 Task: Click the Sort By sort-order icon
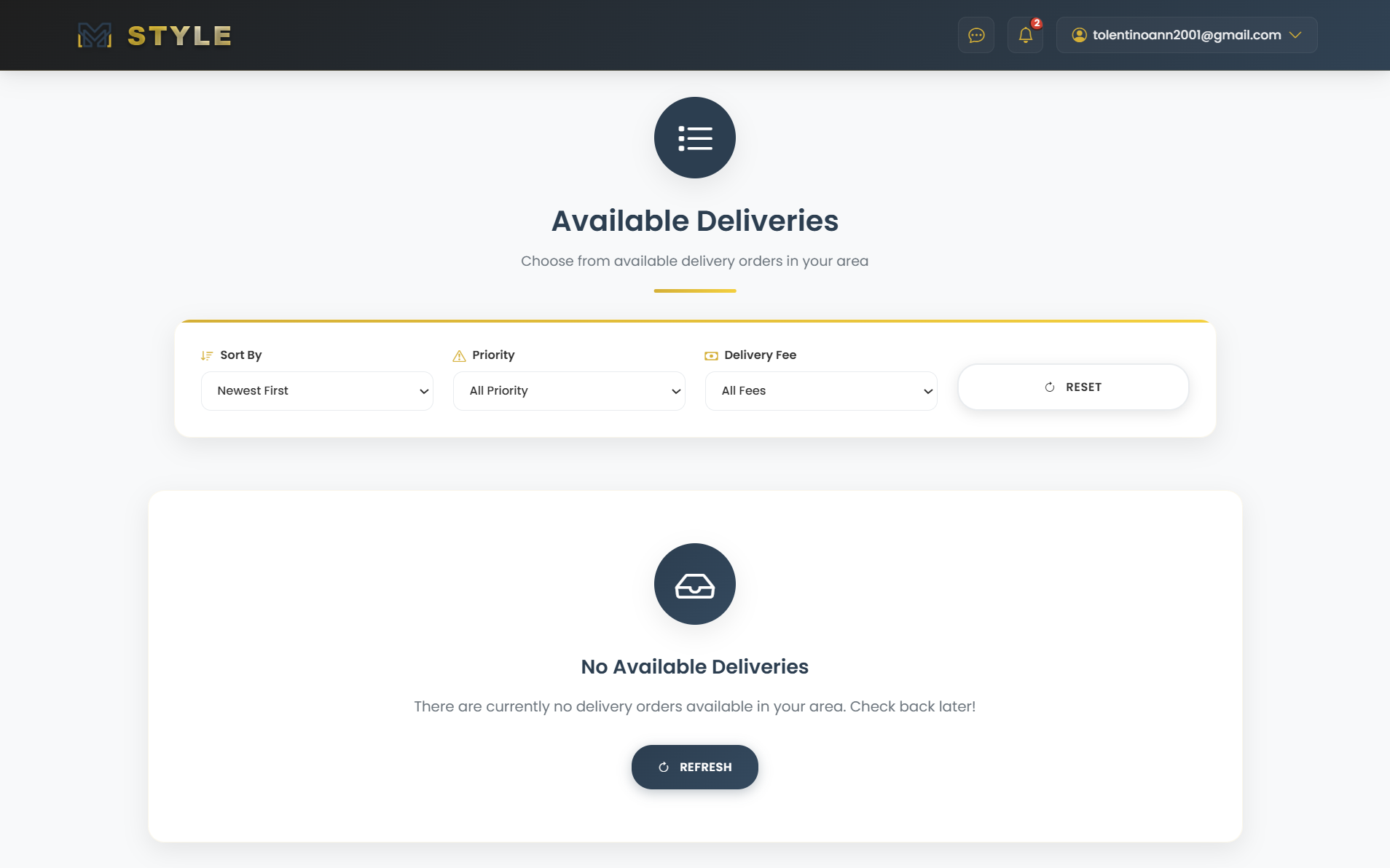coord(207,355)
